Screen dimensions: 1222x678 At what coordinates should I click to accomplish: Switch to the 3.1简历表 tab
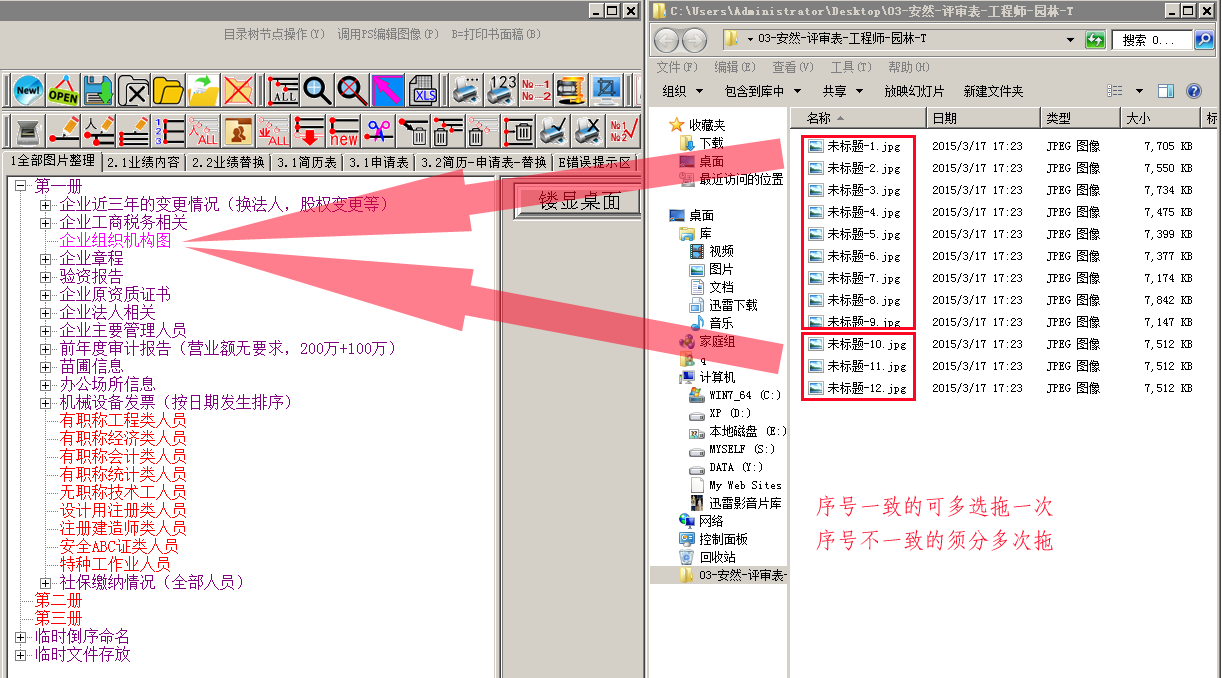(x=307, y=162)
